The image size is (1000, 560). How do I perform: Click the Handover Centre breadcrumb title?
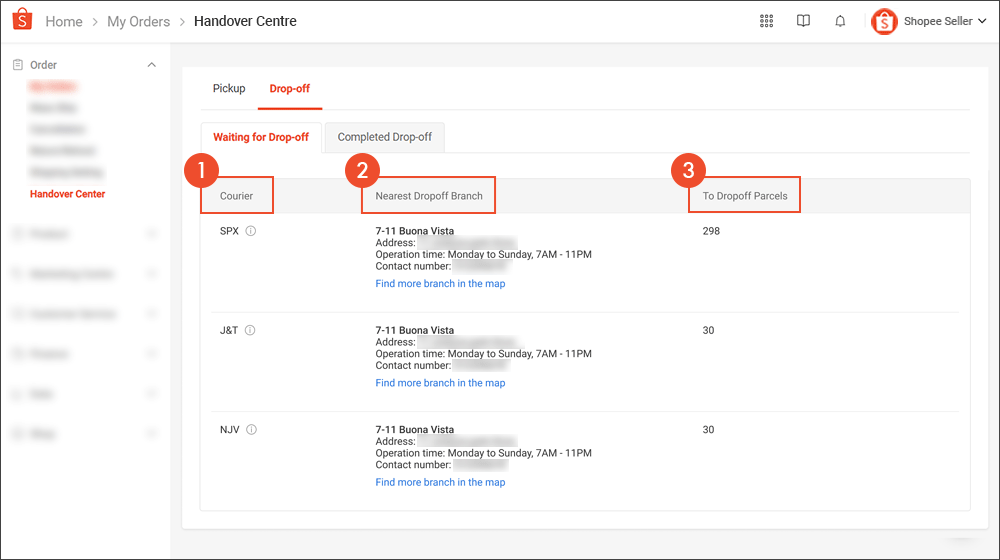[245, 21]
